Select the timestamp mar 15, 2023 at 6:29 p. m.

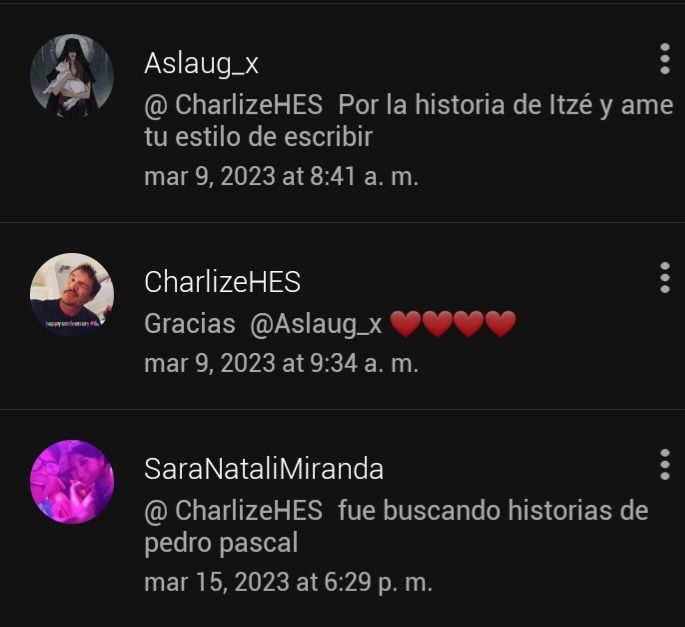point(288,582)
